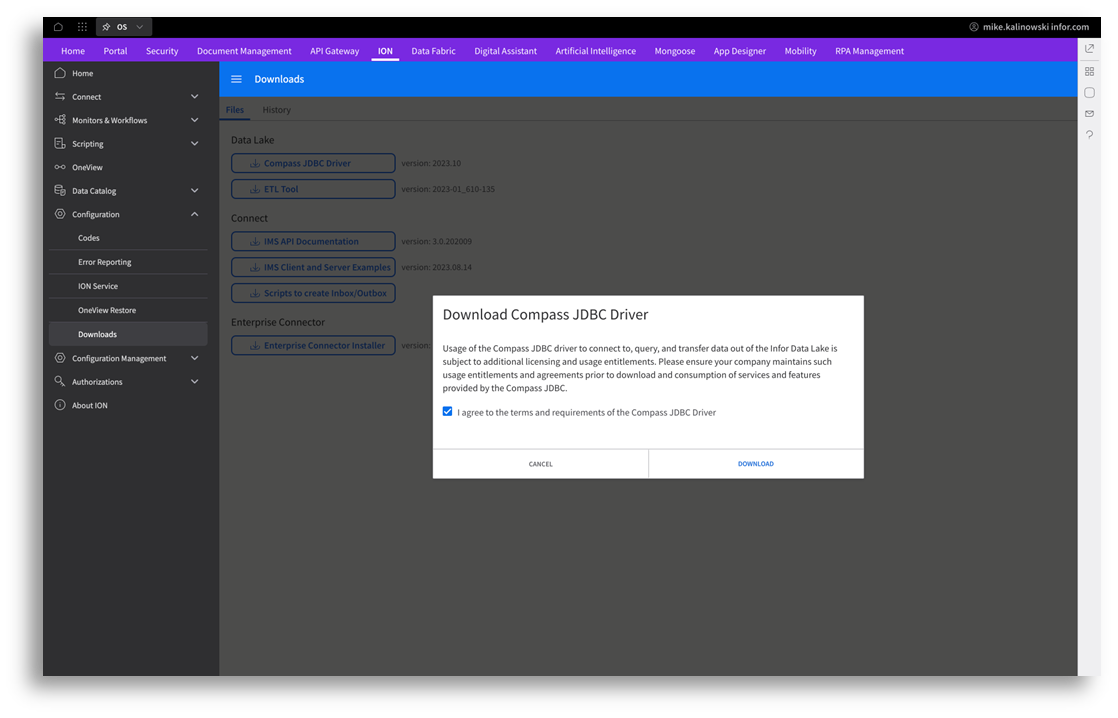Click Scripts to create Inbox/Outbox button
This screenshot has height=718, width=1118.
point(313,293)
